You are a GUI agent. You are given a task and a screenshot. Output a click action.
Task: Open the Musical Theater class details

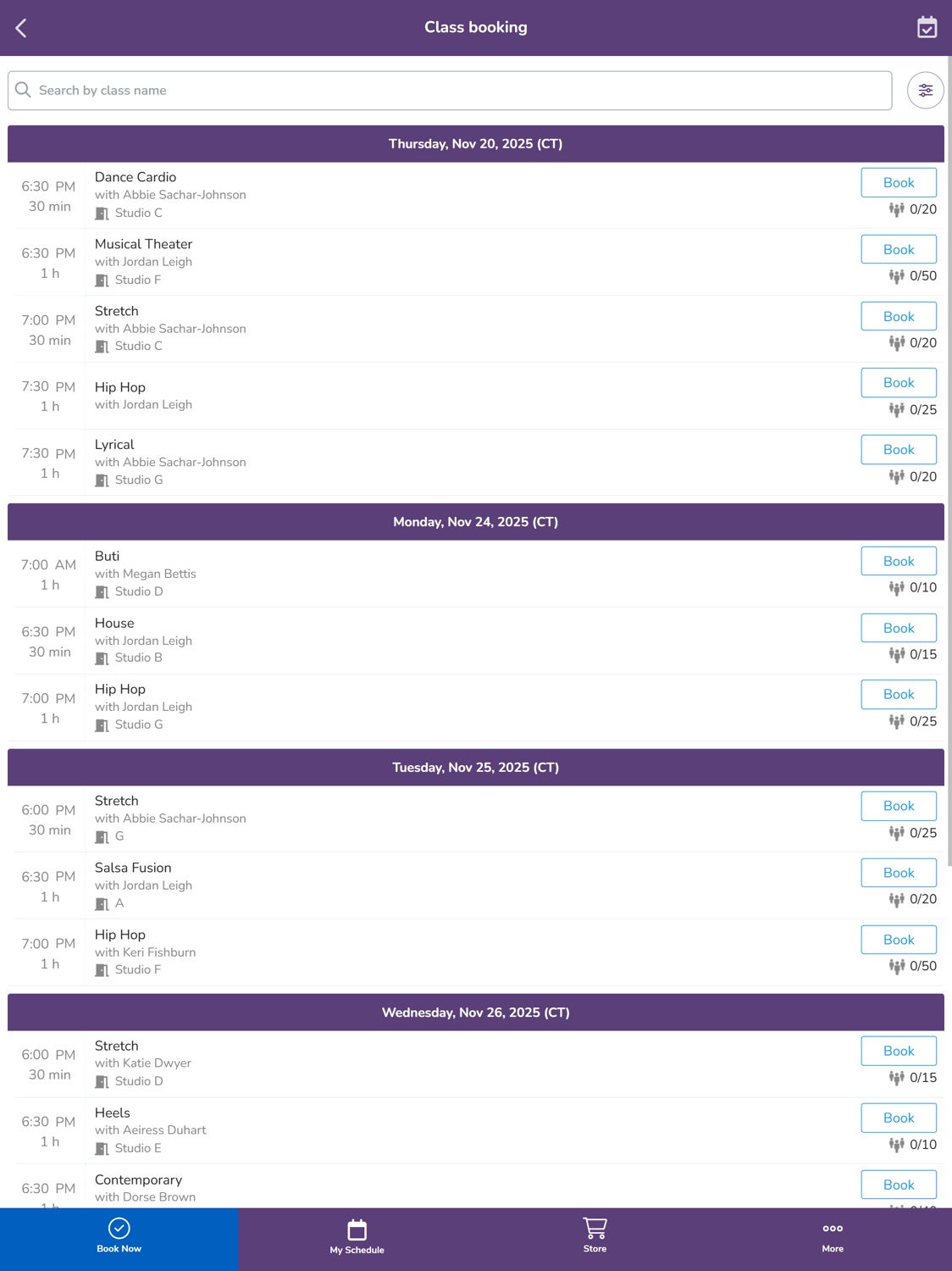143,244
